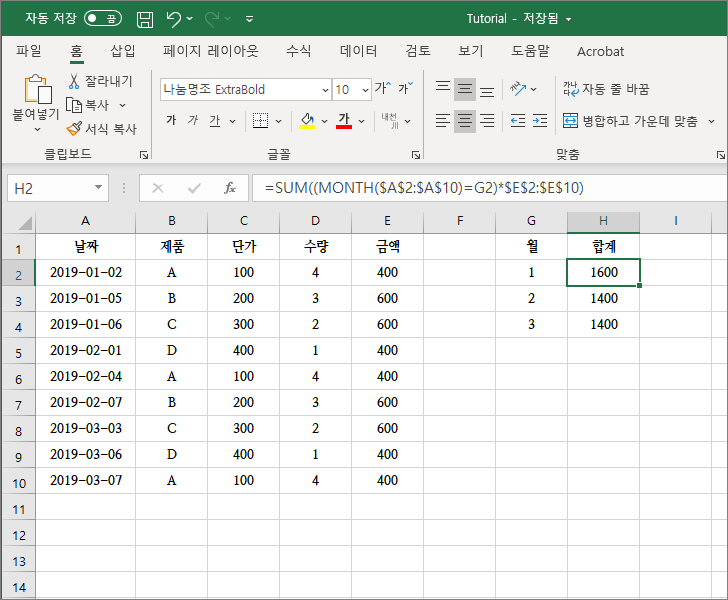Click decrease font size icon
Viewport: 728px width, 600px height.
pyautogui.click(x=405, y=88)
